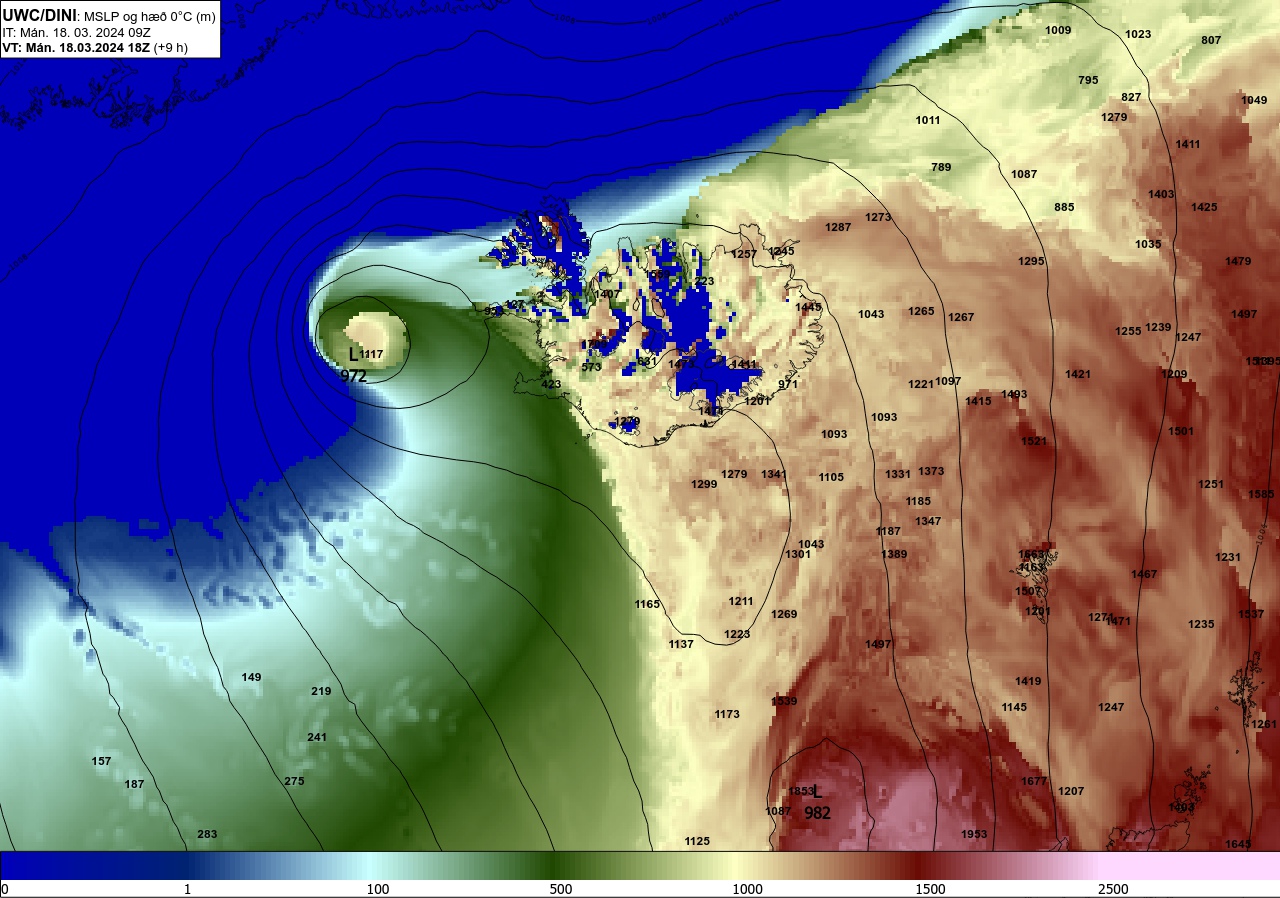Click the map value 789
Screen dimensions: 1280x898
pos(941,167)
